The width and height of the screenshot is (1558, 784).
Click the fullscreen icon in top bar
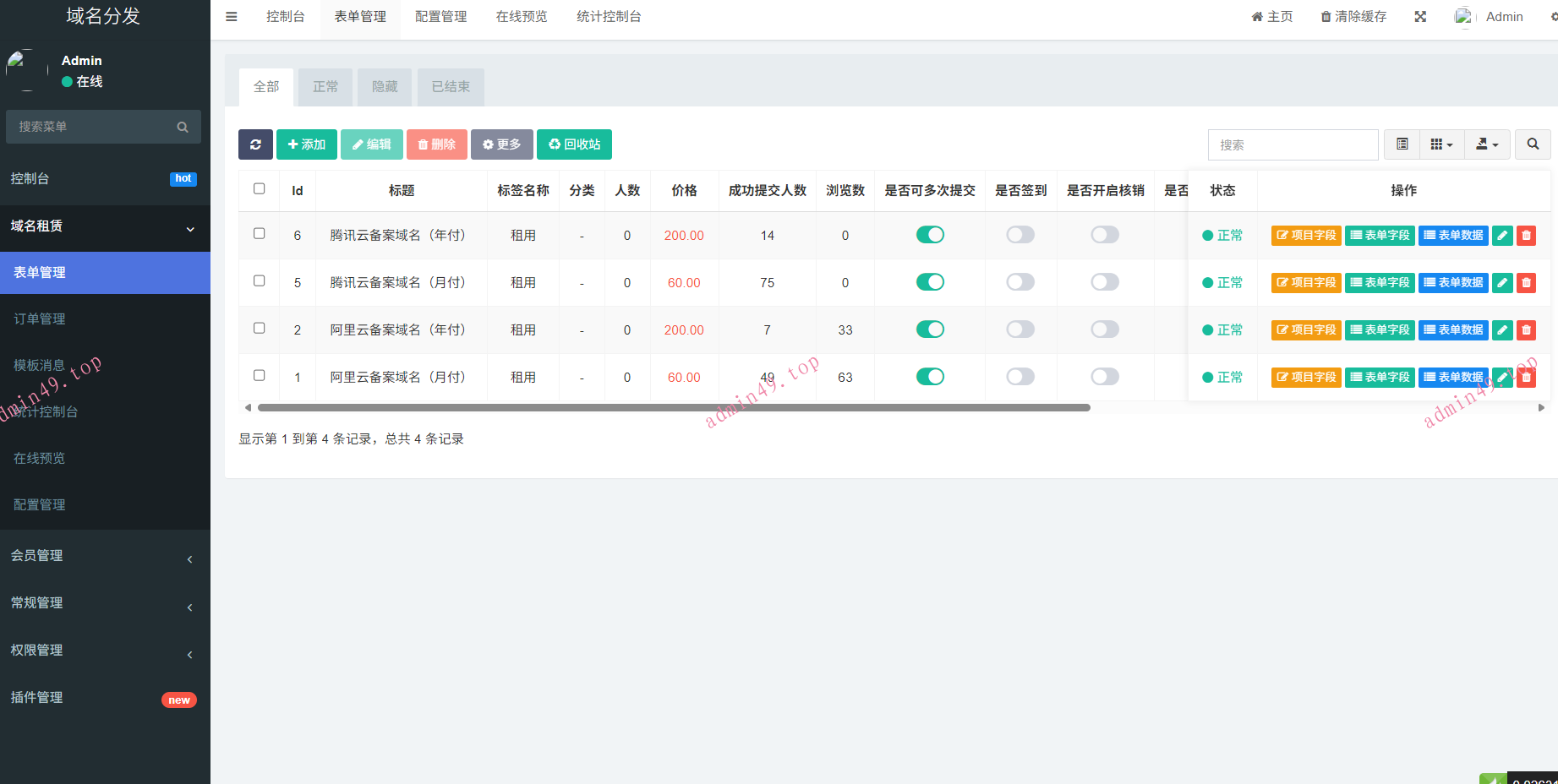point(1420,17)
